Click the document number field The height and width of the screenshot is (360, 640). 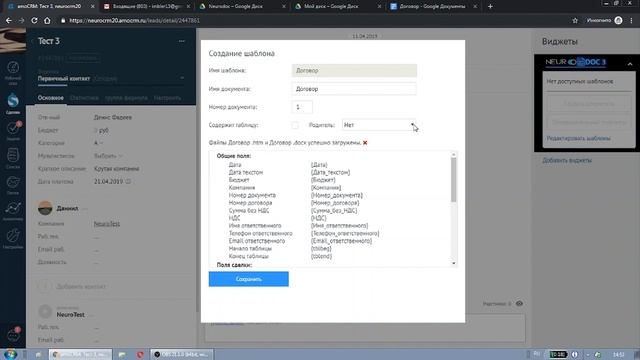302,107
